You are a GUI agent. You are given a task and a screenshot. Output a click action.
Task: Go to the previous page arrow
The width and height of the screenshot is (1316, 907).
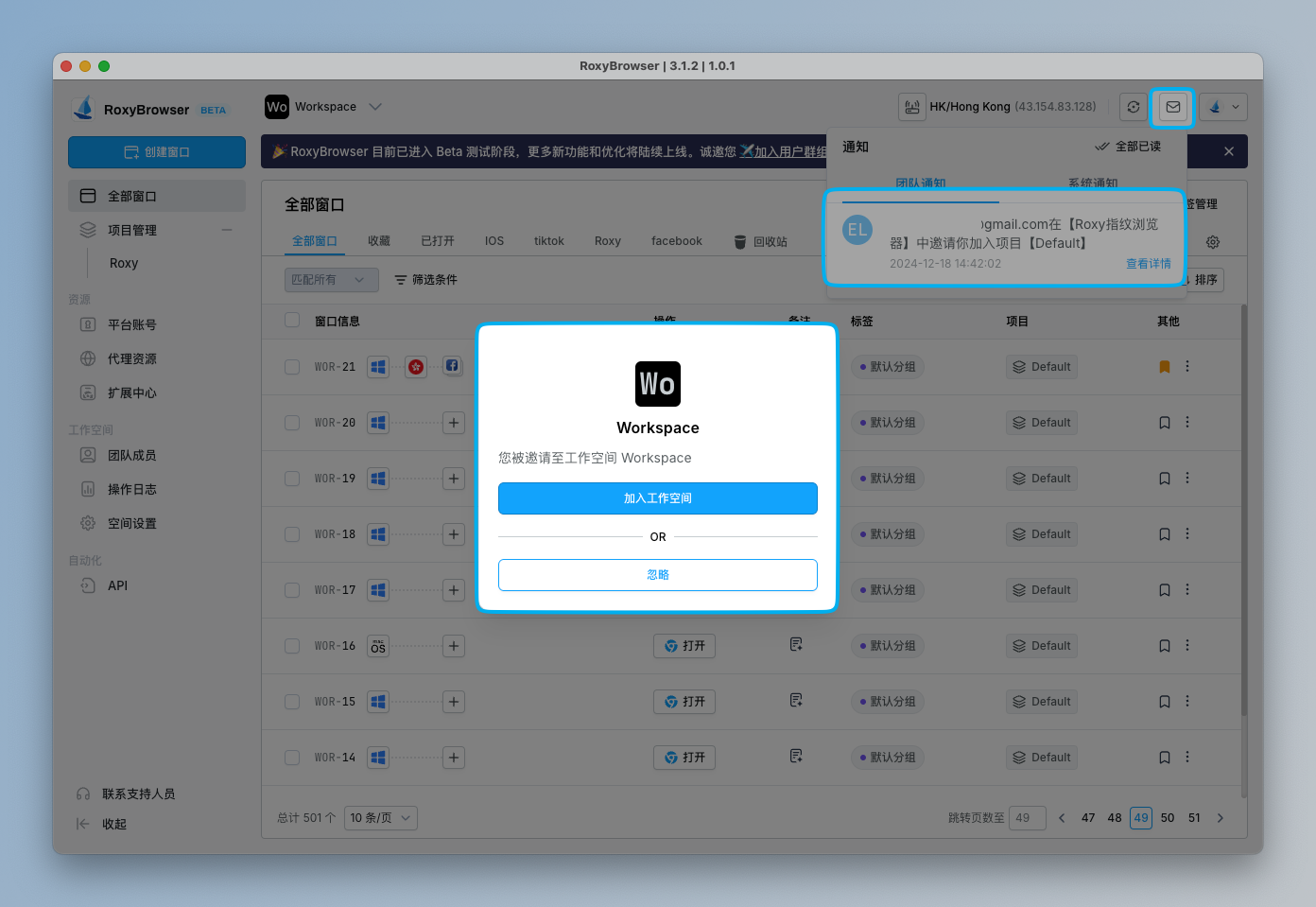(x=1062, y=818)
